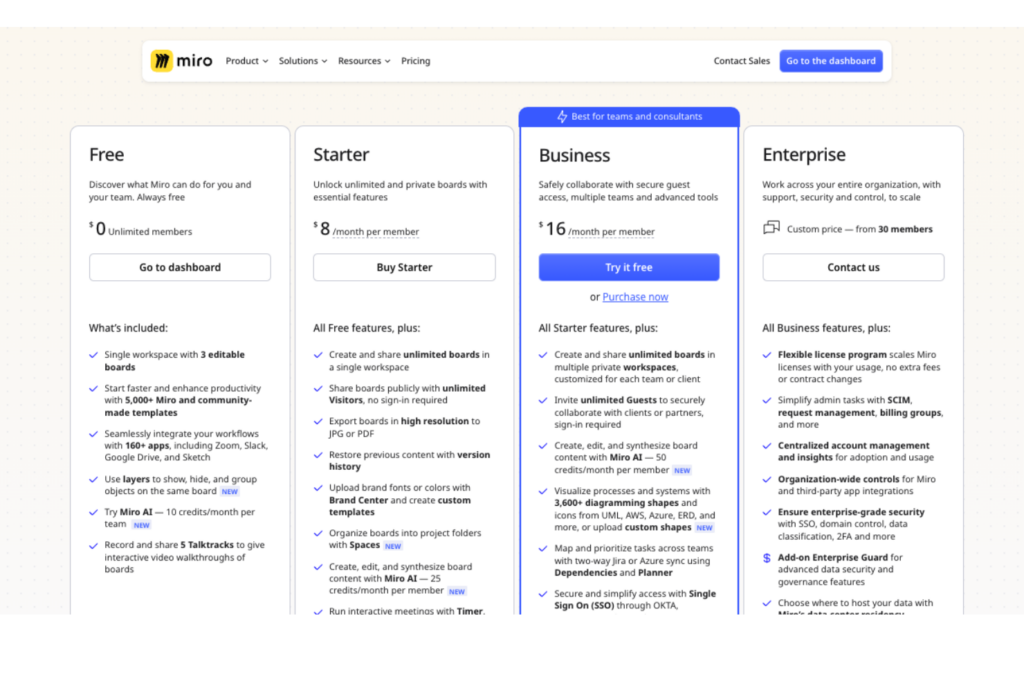Click the All Business features, plus heading
1024x683 pixels.
click(826, 328)
